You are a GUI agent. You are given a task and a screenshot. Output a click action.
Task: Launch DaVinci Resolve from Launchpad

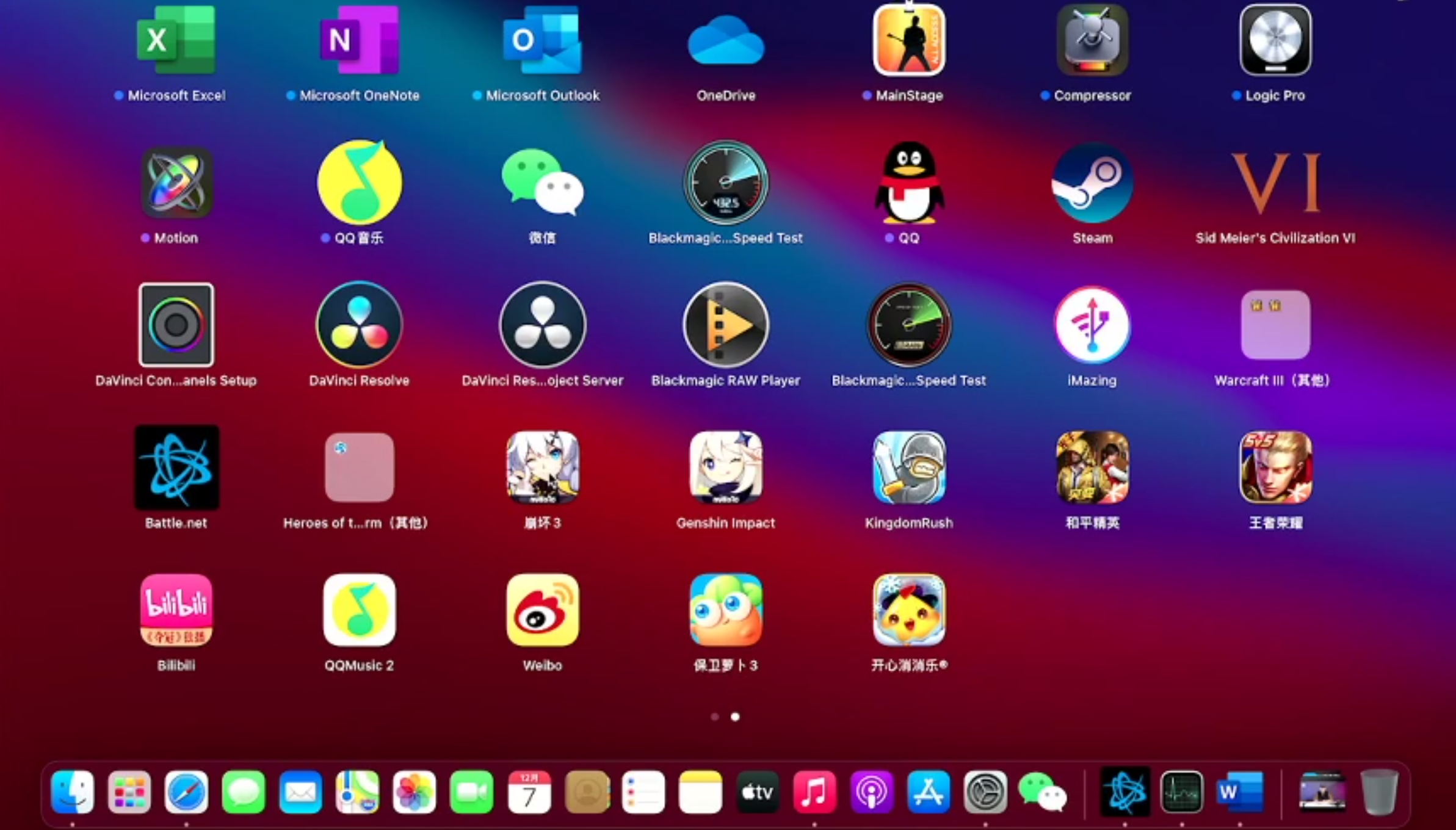[359, 325]
